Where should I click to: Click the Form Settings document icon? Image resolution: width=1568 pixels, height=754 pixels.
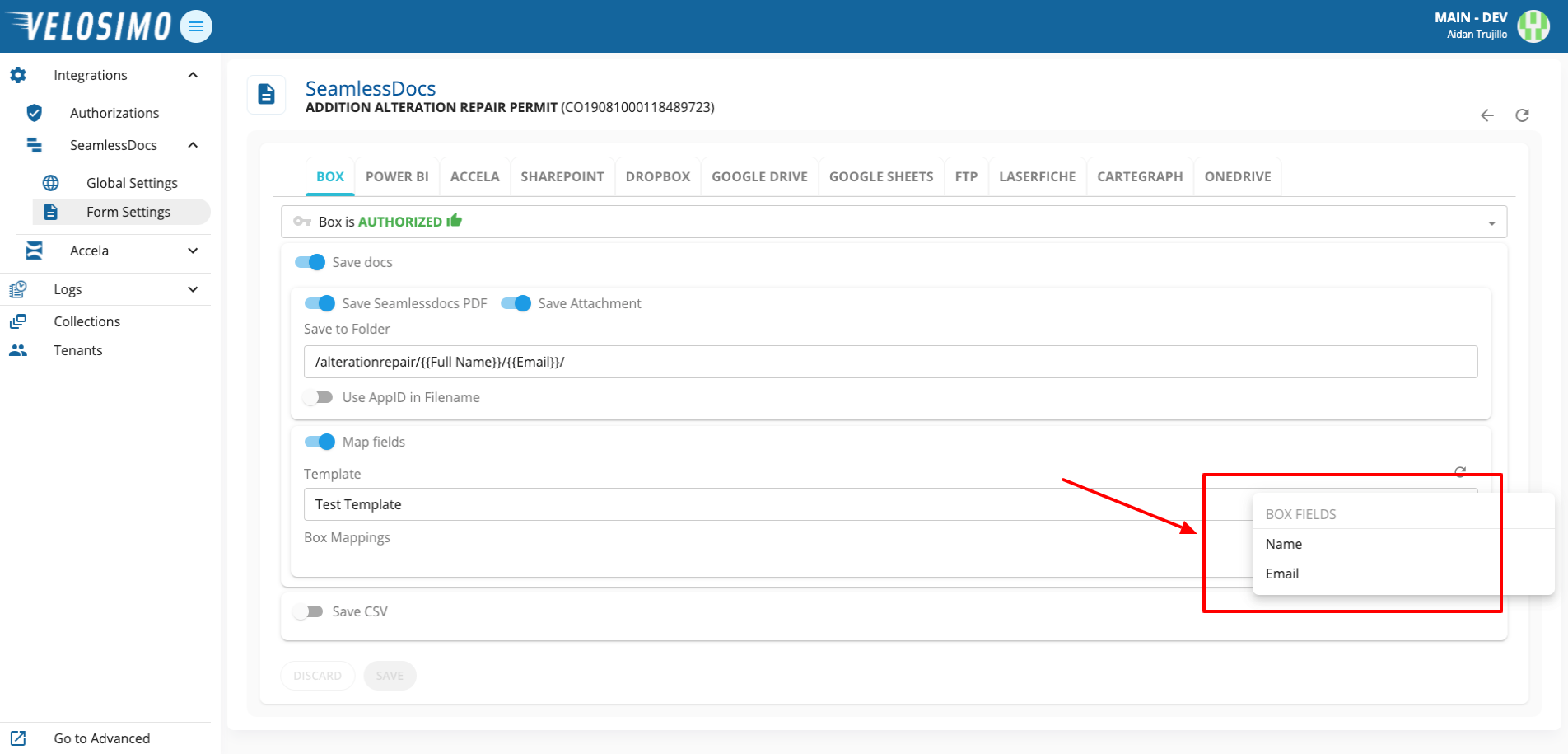[x=51, y=212]
